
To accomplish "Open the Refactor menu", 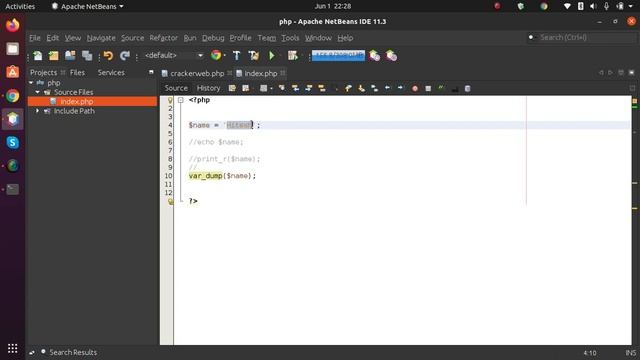I will click(163, 38).
